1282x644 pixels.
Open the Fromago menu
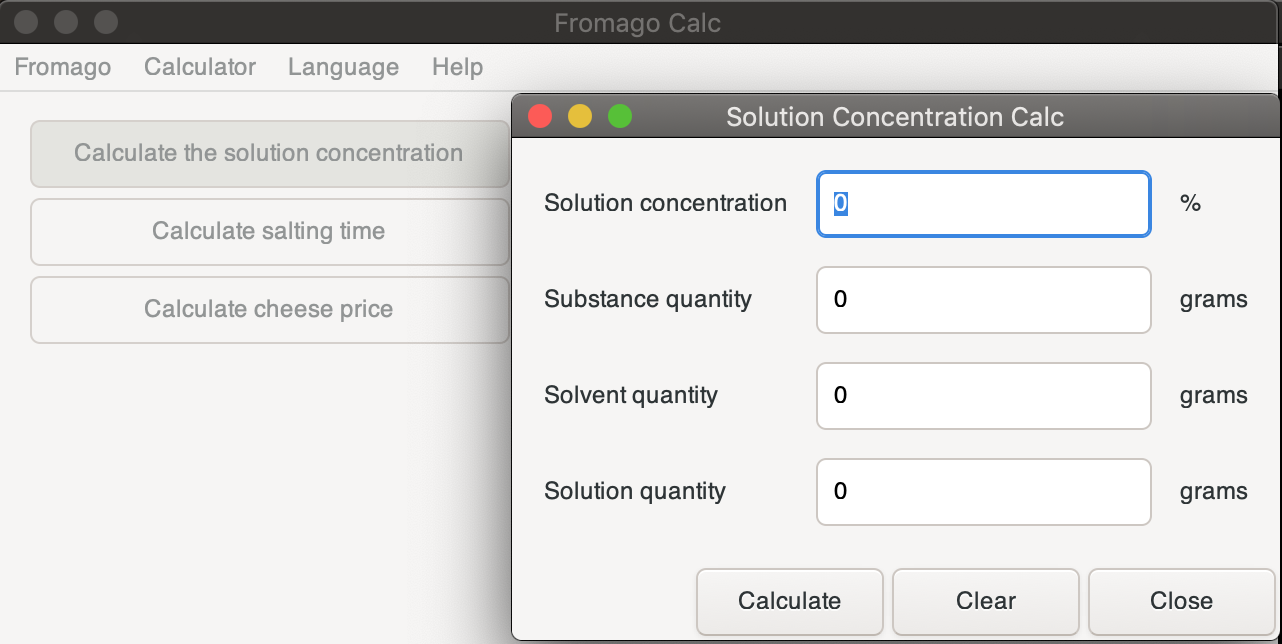[x=62, y=67]
